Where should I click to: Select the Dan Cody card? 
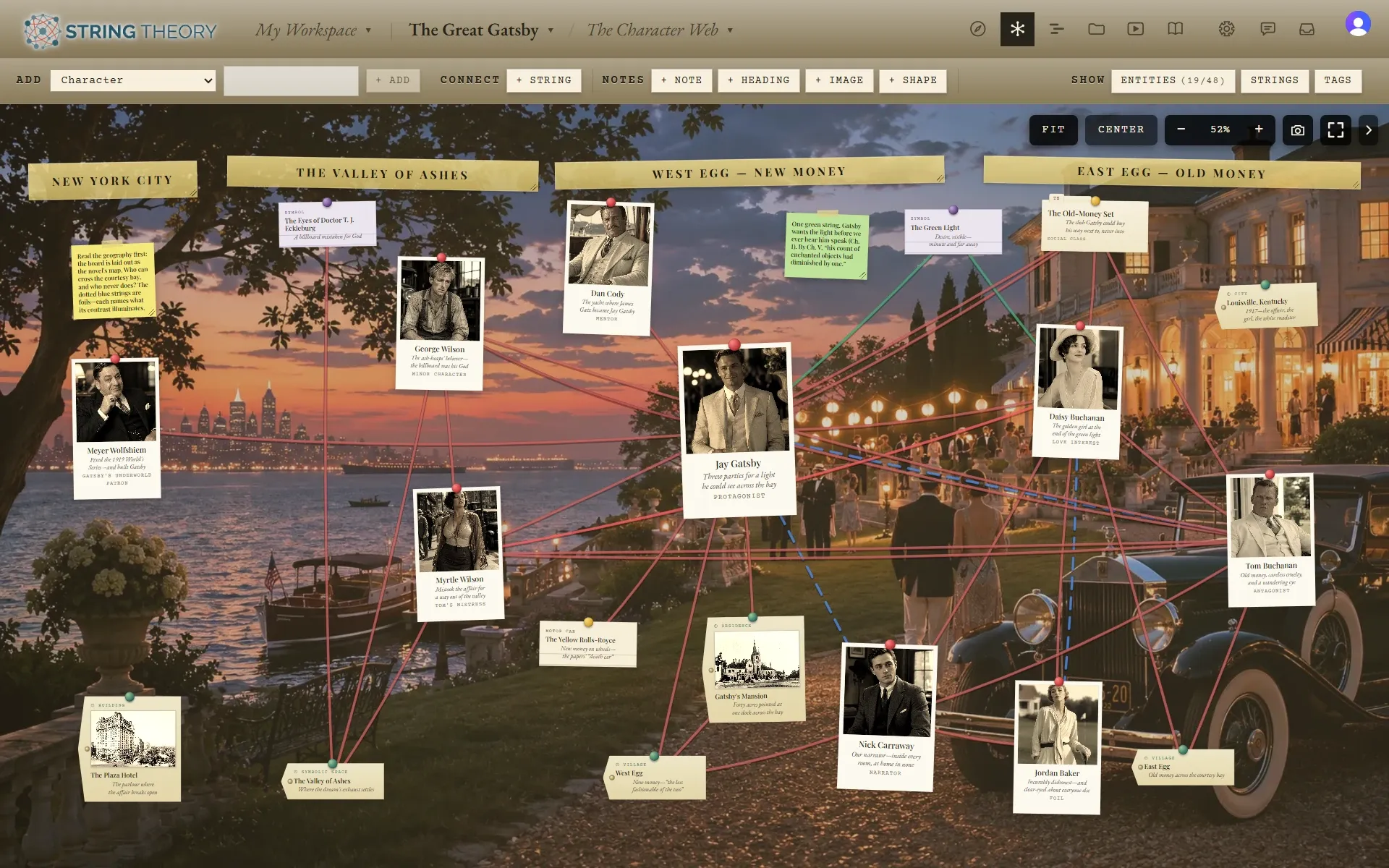[x=608, y=268]
